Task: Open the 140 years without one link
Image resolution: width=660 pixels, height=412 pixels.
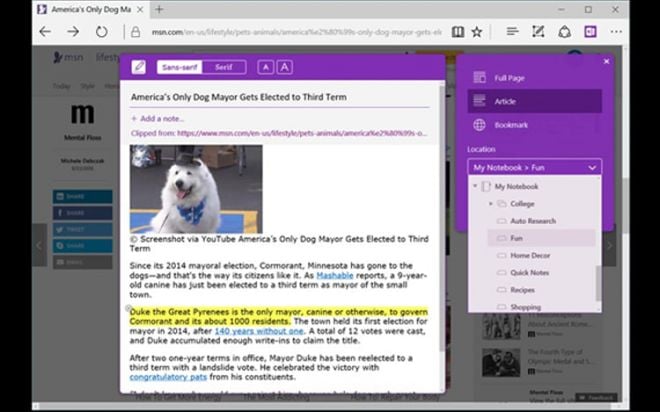Action: point(259,331)
